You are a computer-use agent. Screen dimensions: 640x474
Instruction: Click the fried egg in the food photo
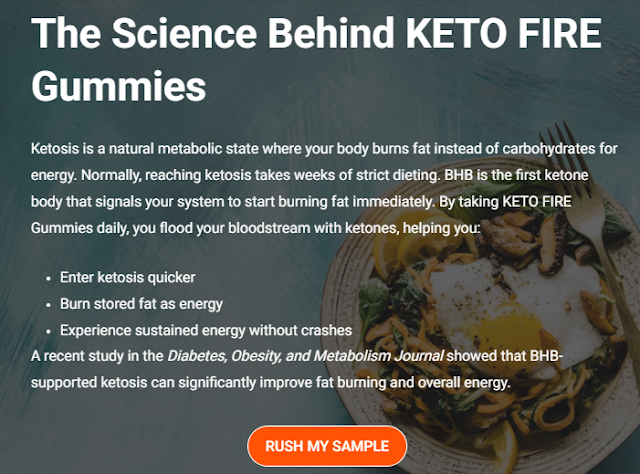click(x=514, y=314)
